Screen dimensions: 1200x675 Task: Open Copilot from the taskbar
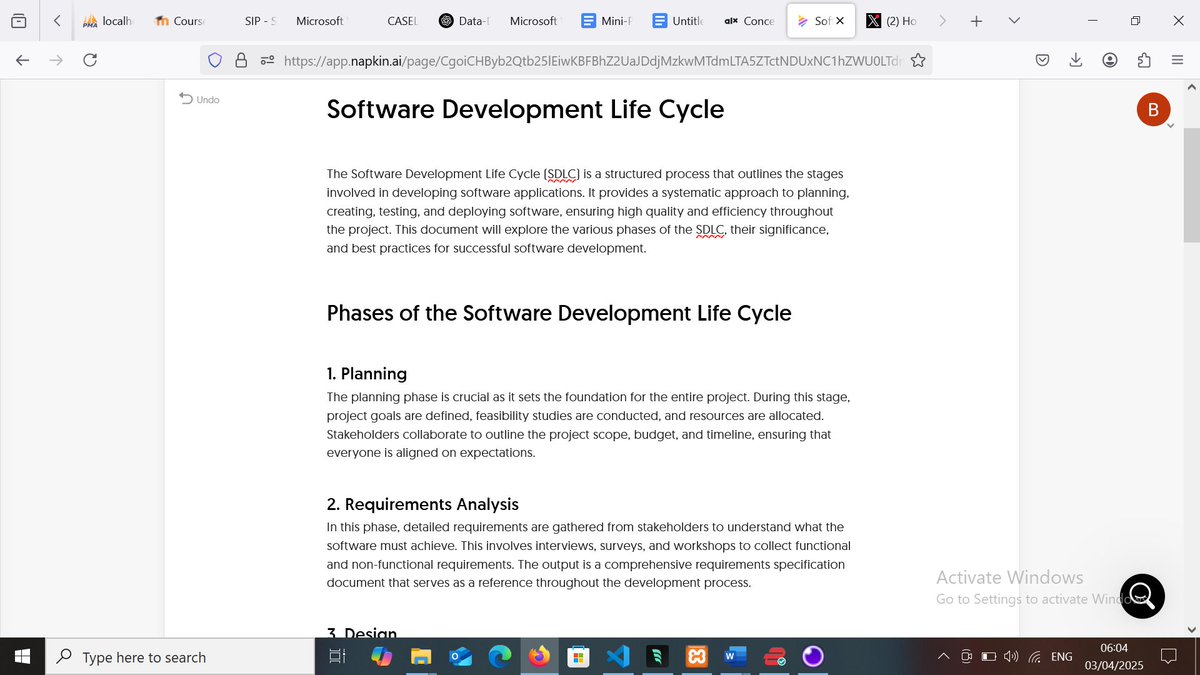(381, 657)
